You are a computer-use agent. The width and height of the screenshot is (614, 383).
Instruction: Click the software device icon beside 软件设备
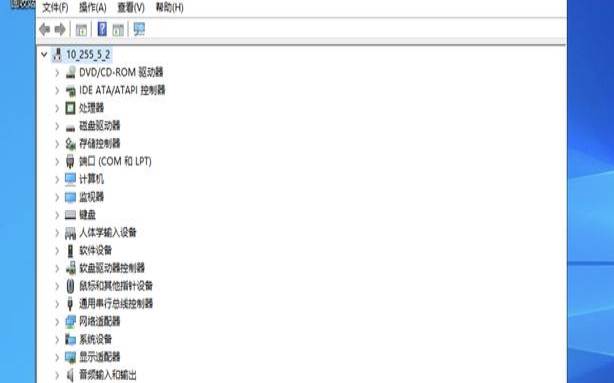tap(70, 251)
